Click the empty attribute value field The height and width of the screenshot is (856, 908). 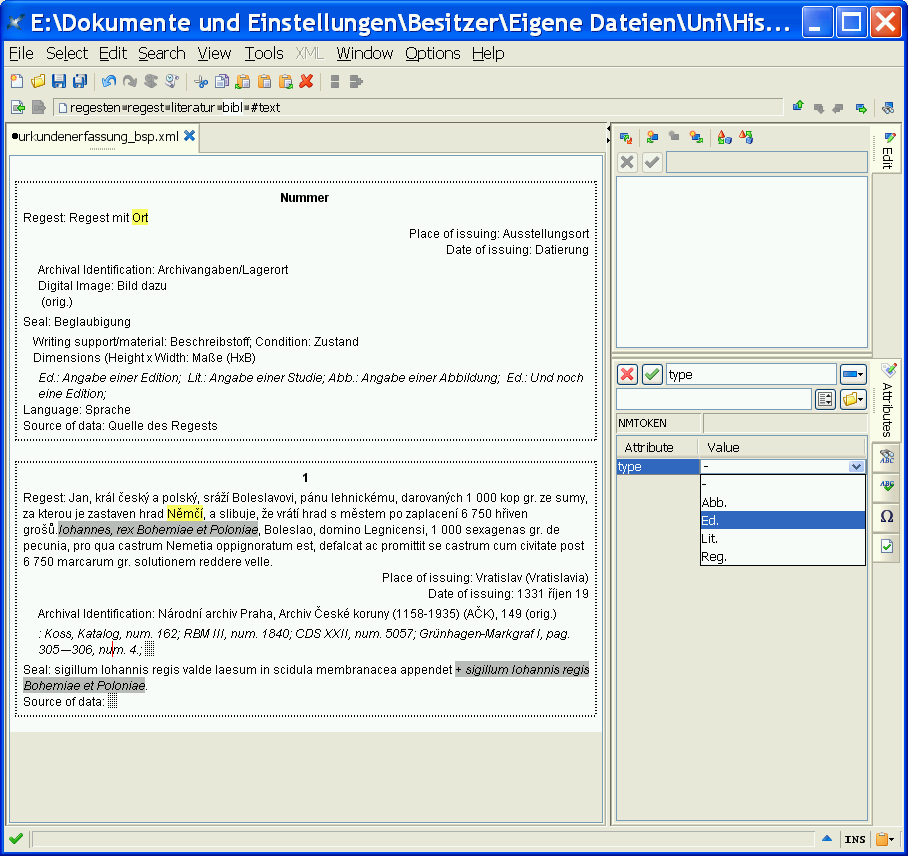tap(714, 399)
